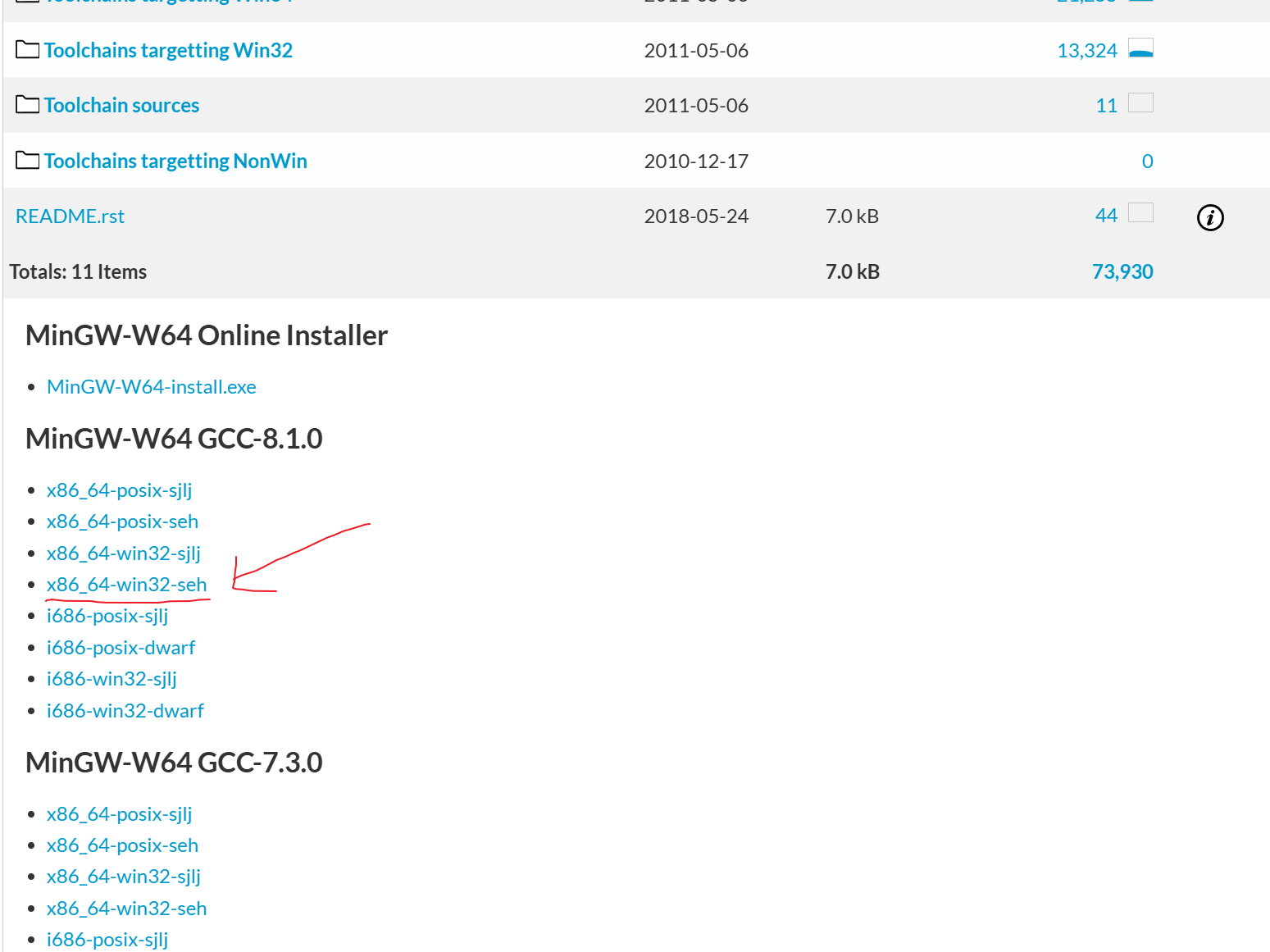Screen dimensions: 1270x952
Task: Click the MinGW-W64-install.exe link
Action: point(152,386)
